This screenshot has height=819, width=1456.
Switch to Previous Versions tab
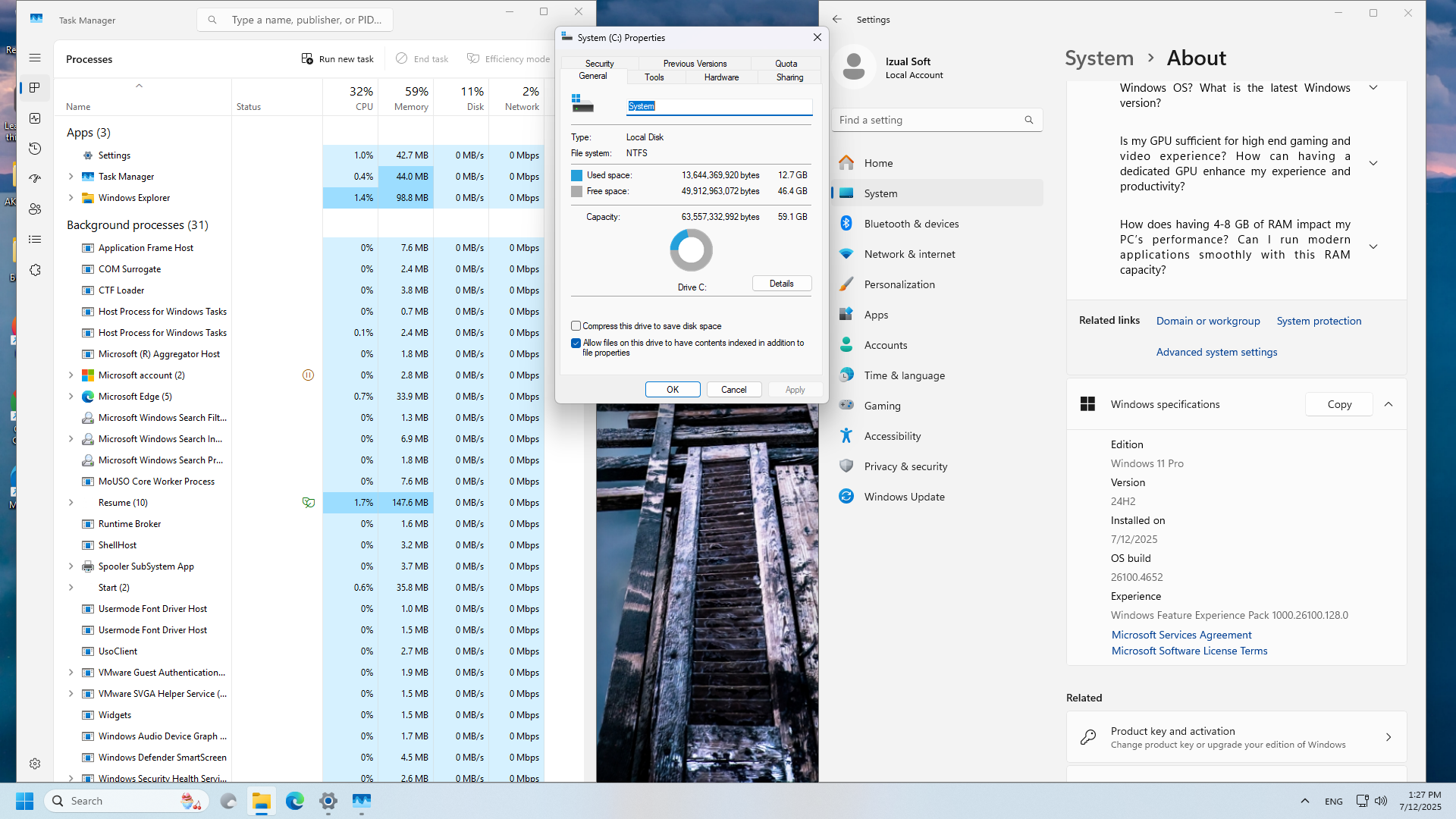coord(695,64)
